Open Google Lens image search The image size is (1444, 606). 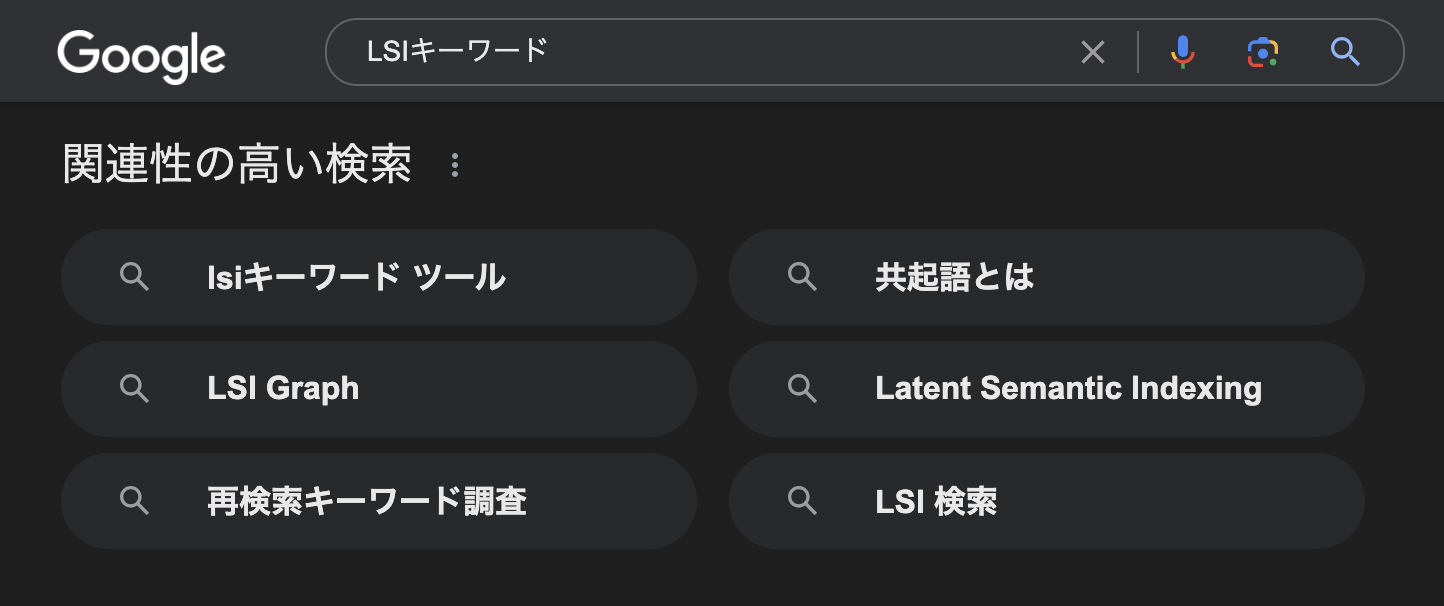tap(1261, 51)
